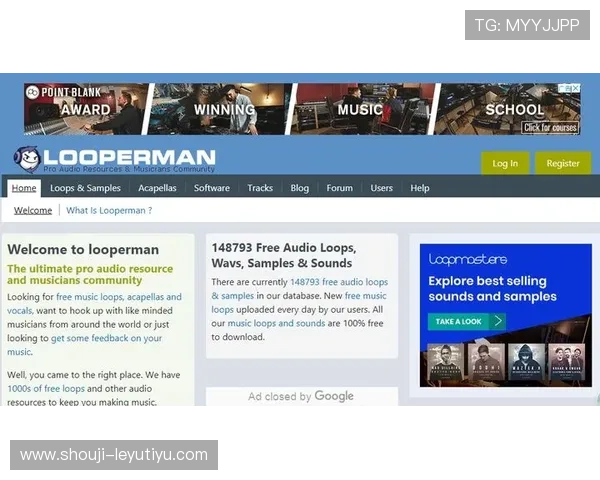Go to the Acapellas section
The width and height of the screenshot is (600, 480).
tap(157, 188)
